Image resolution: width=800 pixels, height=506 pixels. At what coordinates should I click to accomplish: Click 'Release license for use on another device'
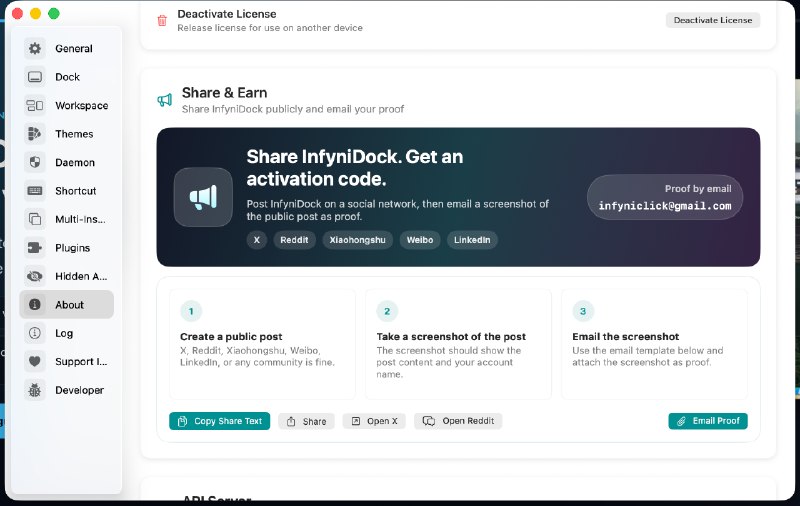(x=270, y=28)
